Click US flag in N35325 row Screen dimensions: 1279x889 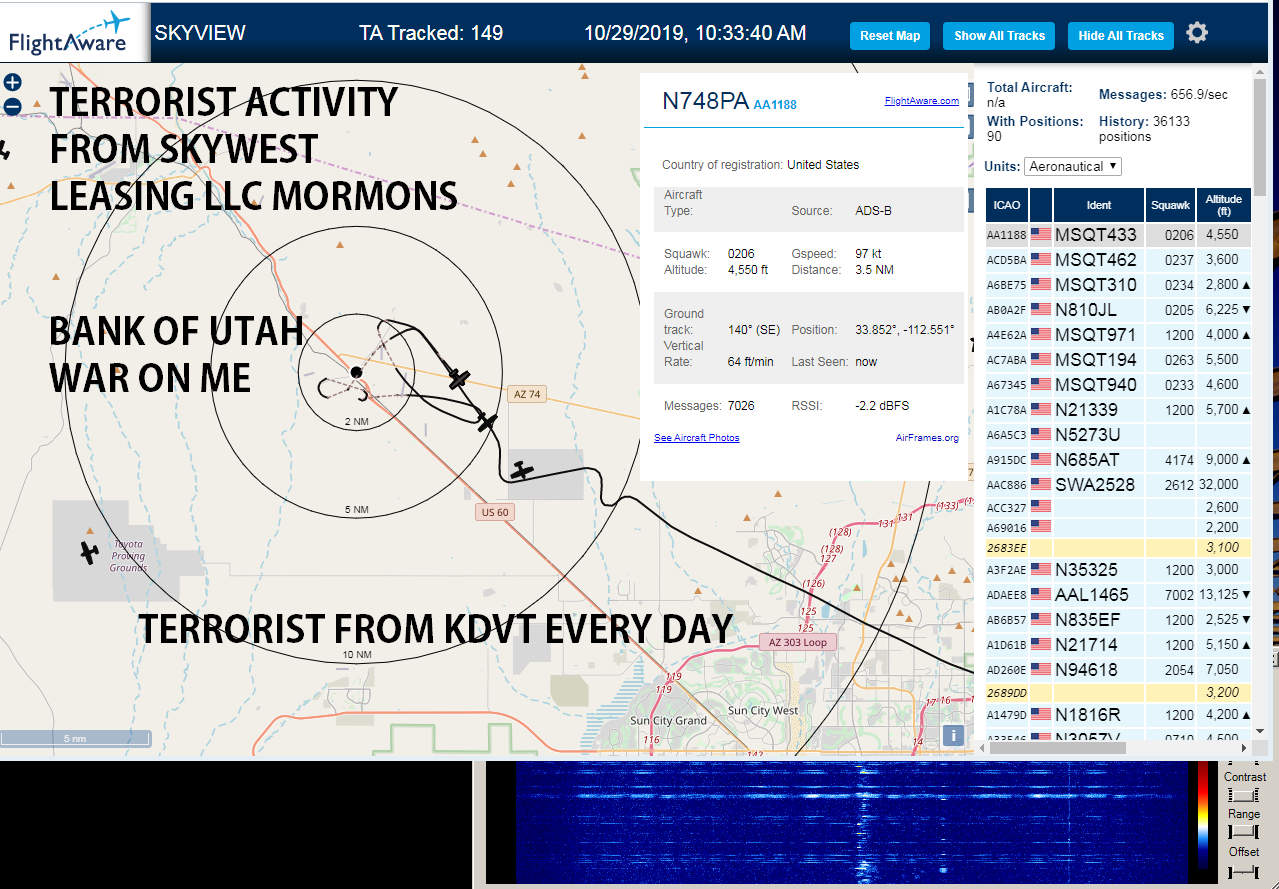(1041, 570)
